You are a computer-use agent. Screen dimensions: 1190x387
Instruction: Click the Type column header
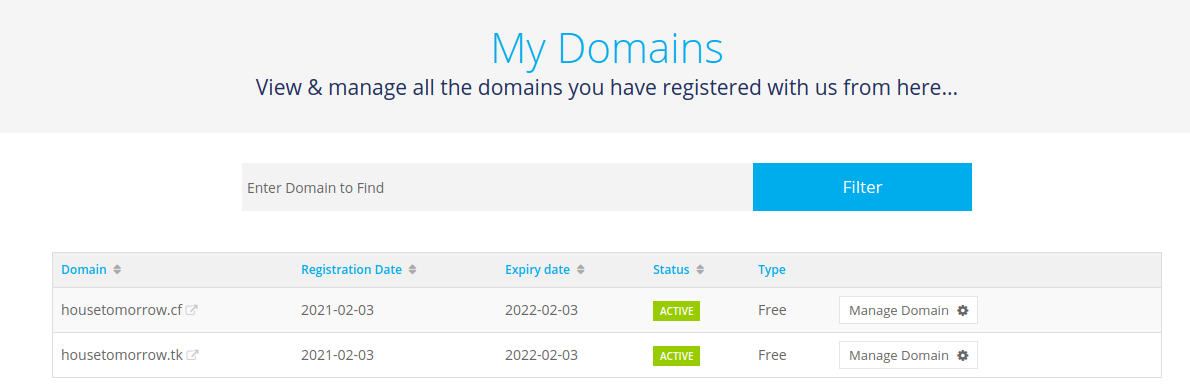772,269
